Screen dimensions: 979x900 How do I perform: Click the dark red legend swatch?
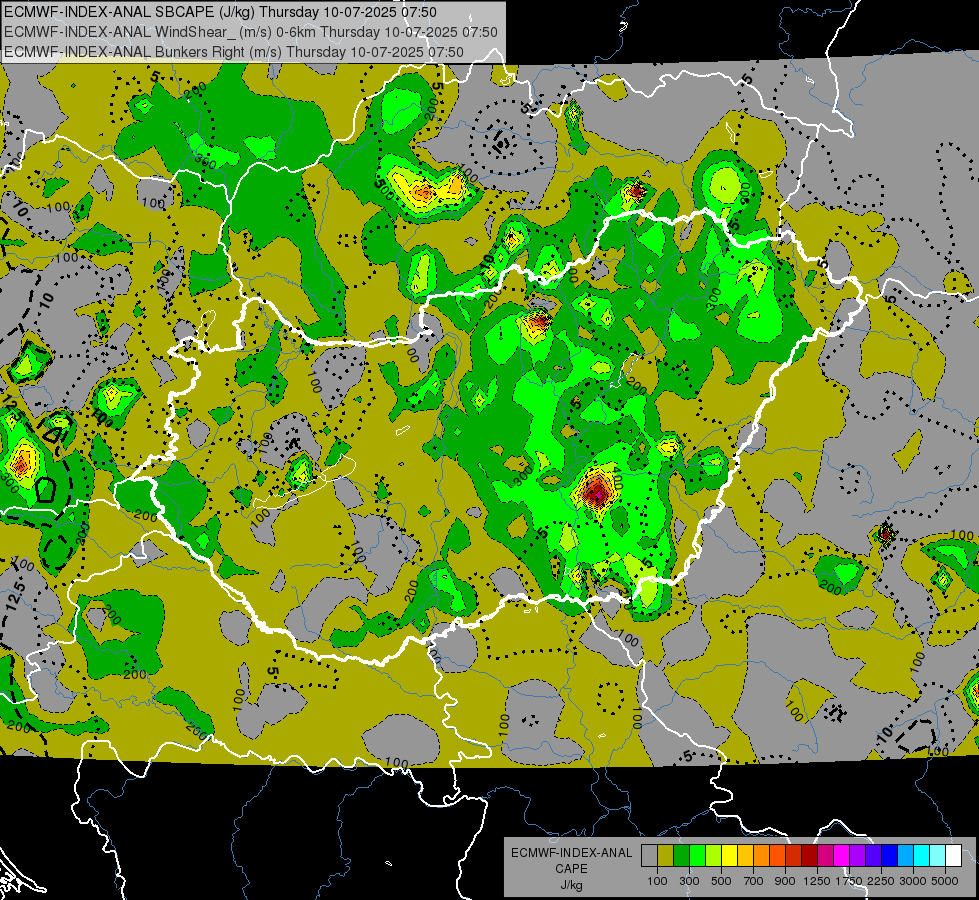pyautogui.click(x=809, y=855)
